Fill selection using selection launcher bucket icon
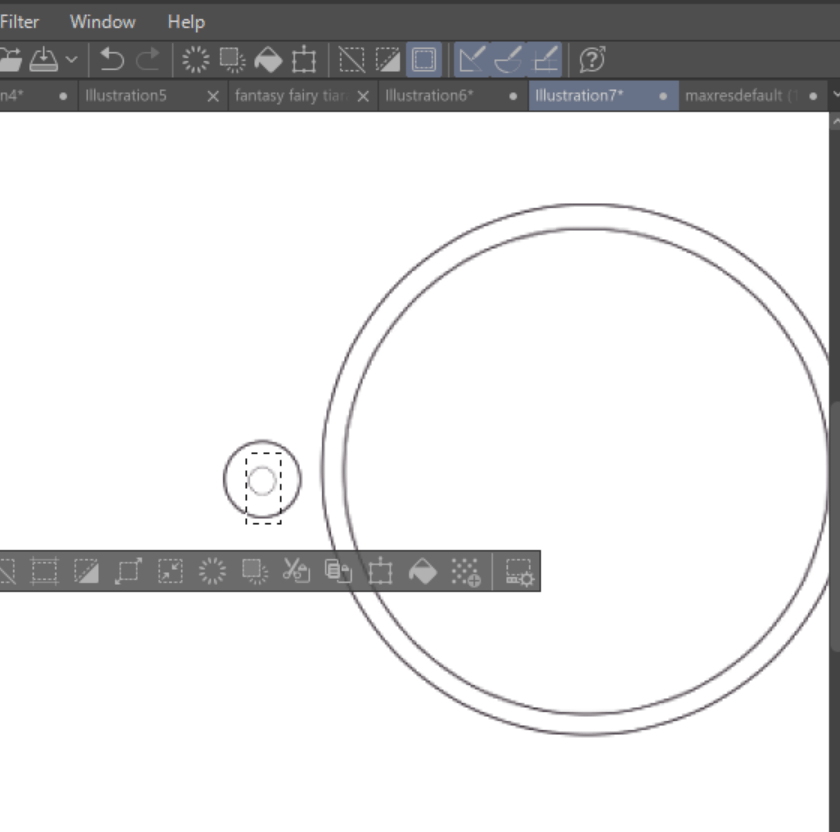 (x=423, y=571)
